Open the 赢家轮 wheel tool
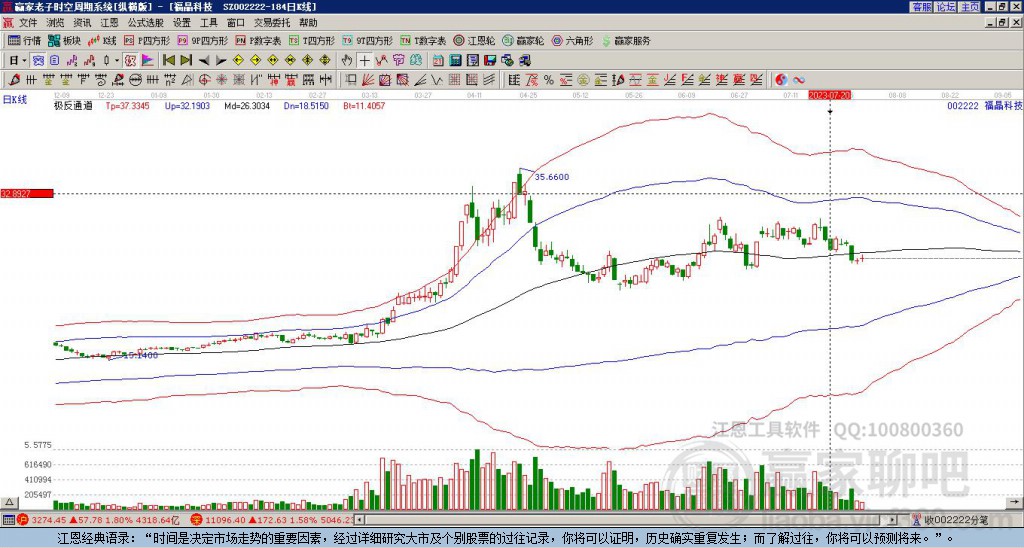Viewport: 1024px width, 548px height. tap(523, 40)
